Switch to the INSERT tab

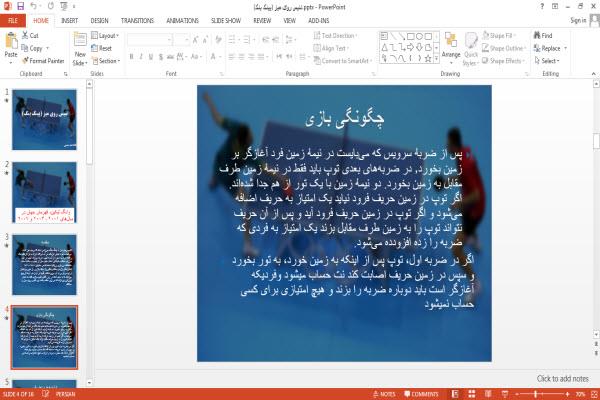[69, 21]
